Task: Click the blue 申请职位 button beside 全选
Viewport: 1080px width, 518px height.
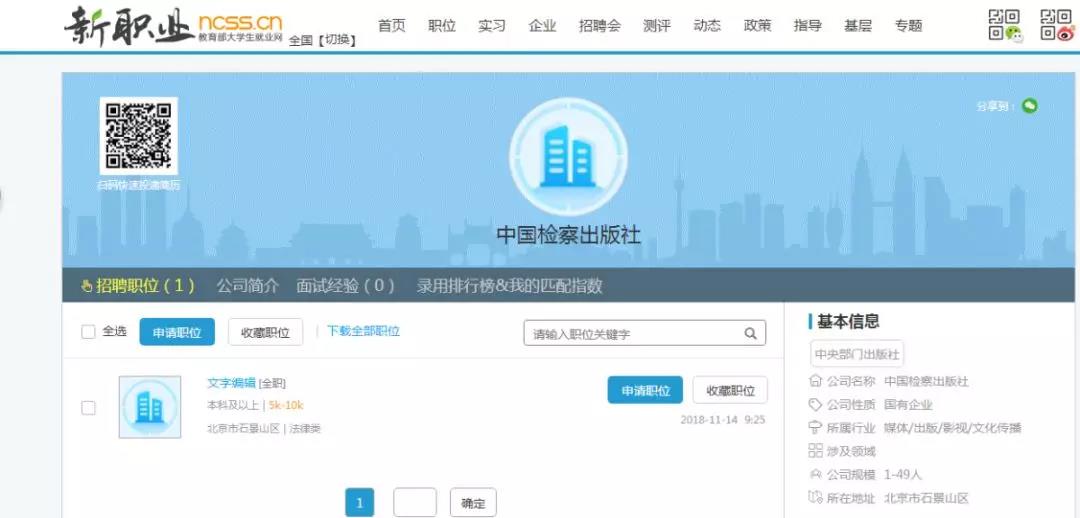Action: [177, 332]
